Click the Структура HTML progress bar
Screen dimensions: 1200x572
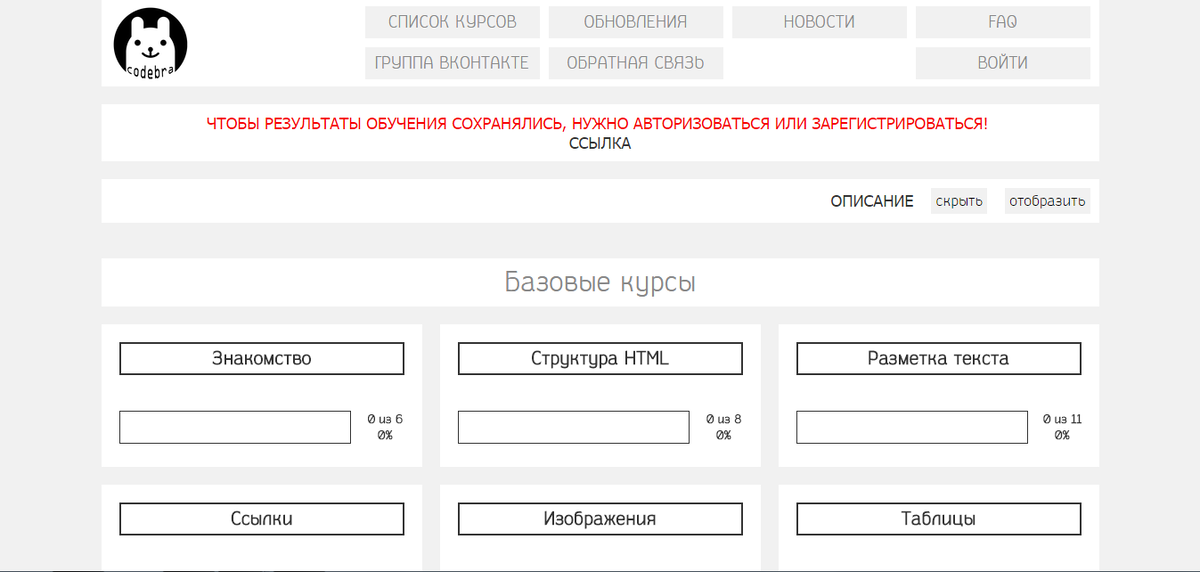[x=574, y=427]
